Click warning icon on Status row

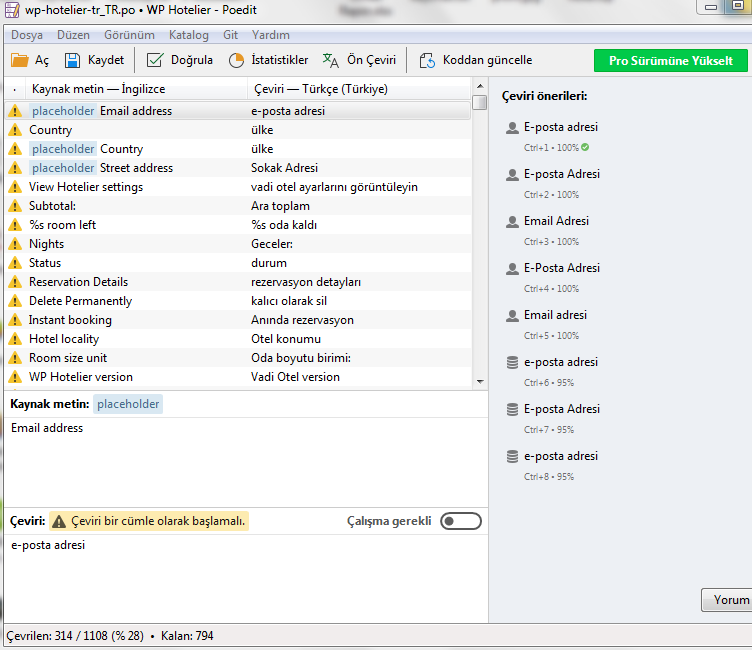coord(15,263)
